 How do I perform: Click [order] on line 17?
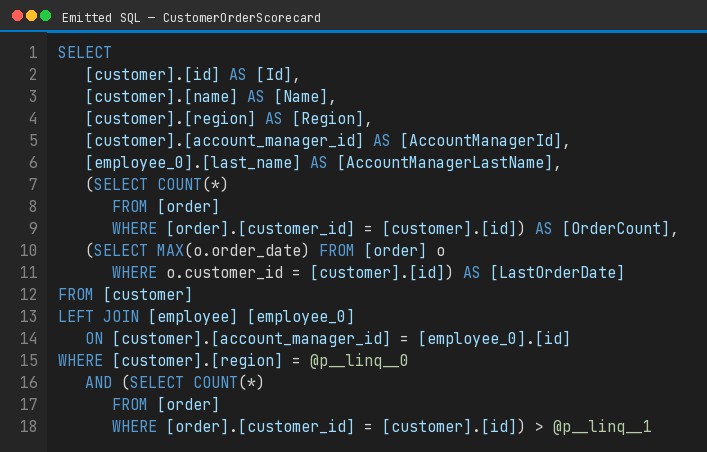click(x=188, y=405)
